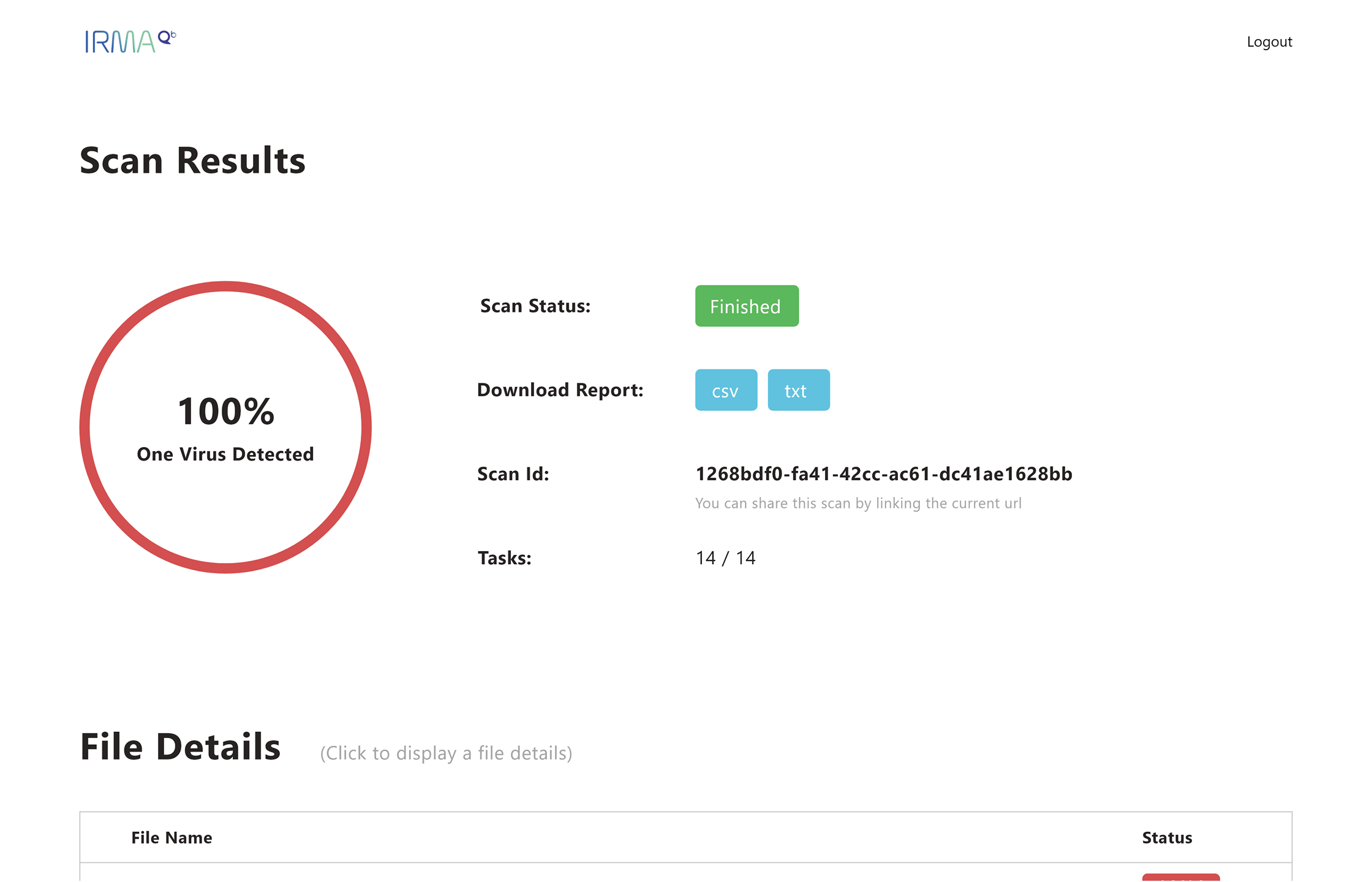The width and height of the screenshot is (1372, 882).
Task: Click the IRMA logo icon
Action: point(130,42)
